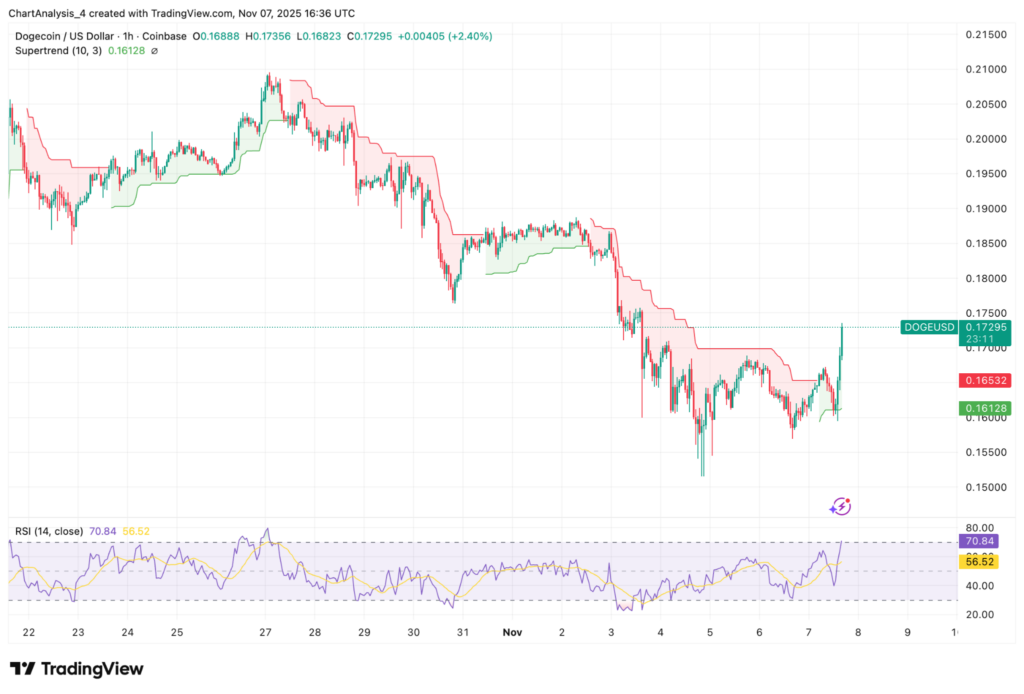Click the DOGEUSD price label tag
This screenshot has height=694, width=1024.
[930, 327]
